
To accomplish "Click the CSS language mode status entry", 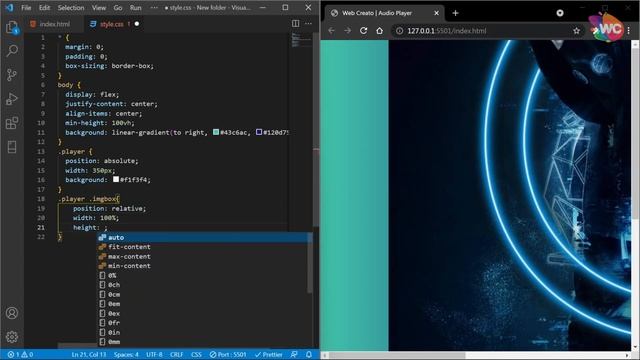I will pyautogui.click(x=196, y=355).
